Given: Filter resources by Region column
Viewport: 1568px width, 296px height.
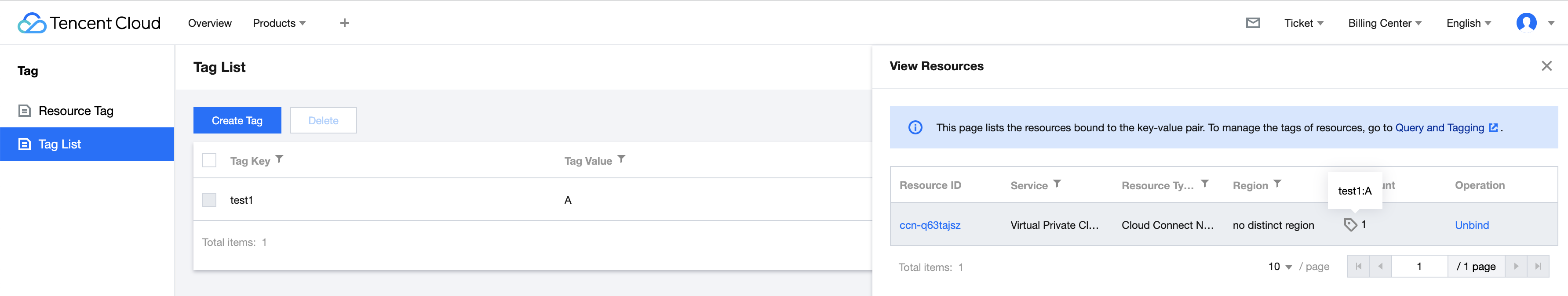Looking at the screenshot, I should pyautogui.click(x=1278, y=184).
